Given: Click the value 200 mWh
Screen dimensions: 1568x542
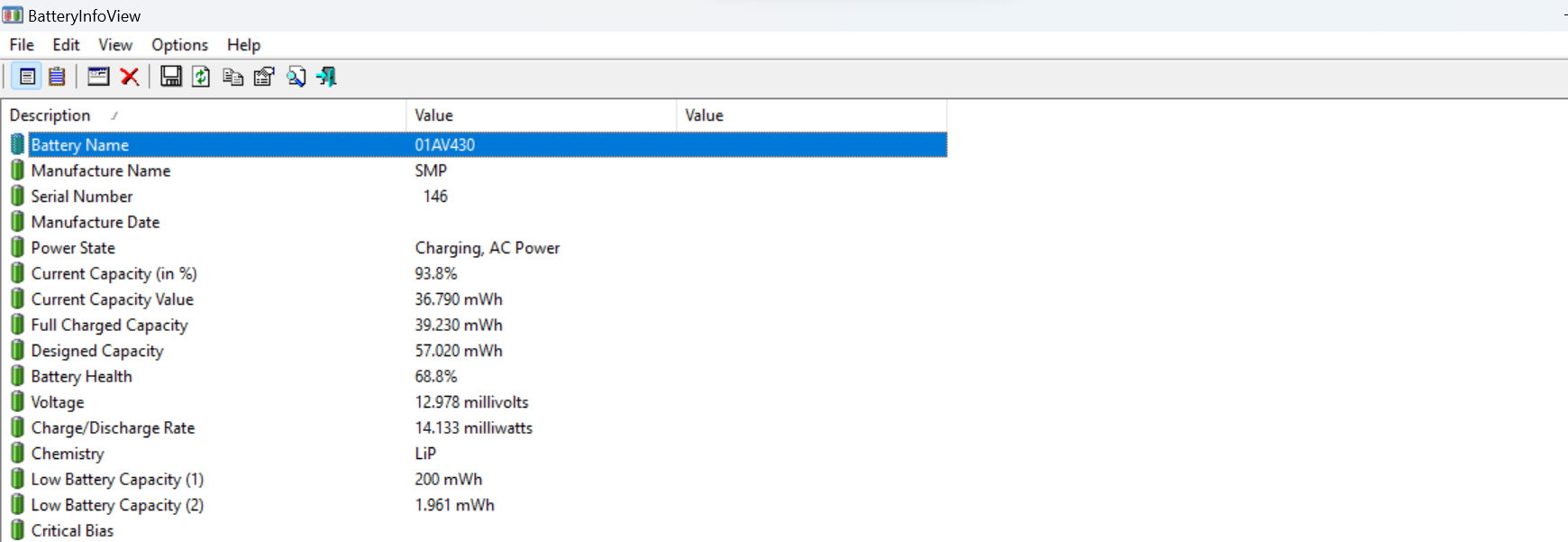Looking at the screenshot, I should [x=449, y=479].
